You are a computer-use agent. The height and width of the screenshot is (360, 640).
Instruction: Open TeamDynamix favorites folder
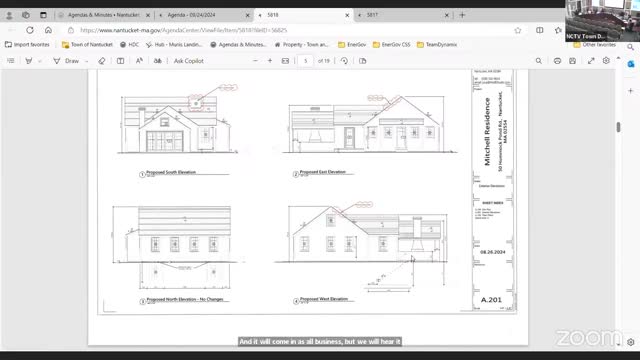(x=437, y=44)
